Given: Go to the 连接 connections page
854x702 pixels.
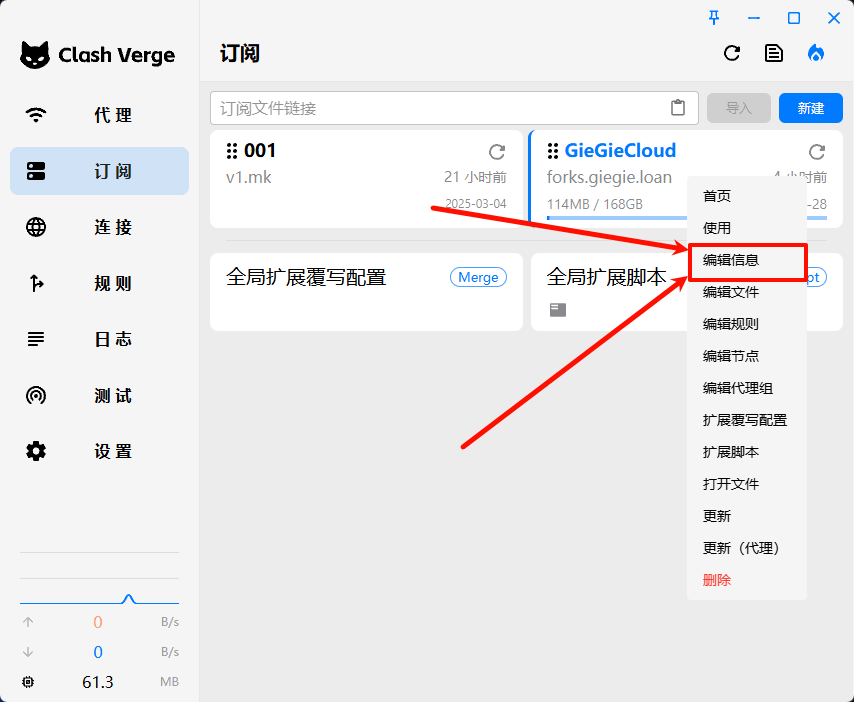Looking at the screenshot, I should (x=99, y=227).
